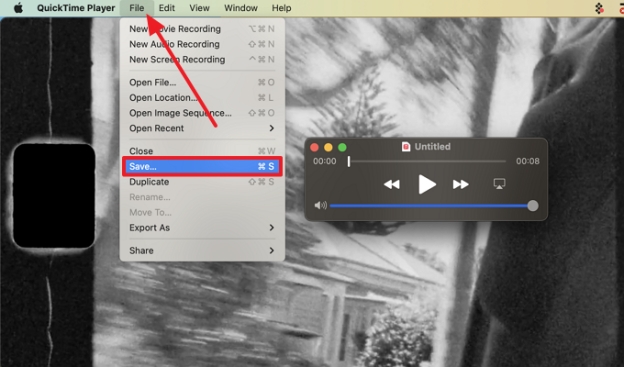Click the 00:08 duration label

(528, 161)
